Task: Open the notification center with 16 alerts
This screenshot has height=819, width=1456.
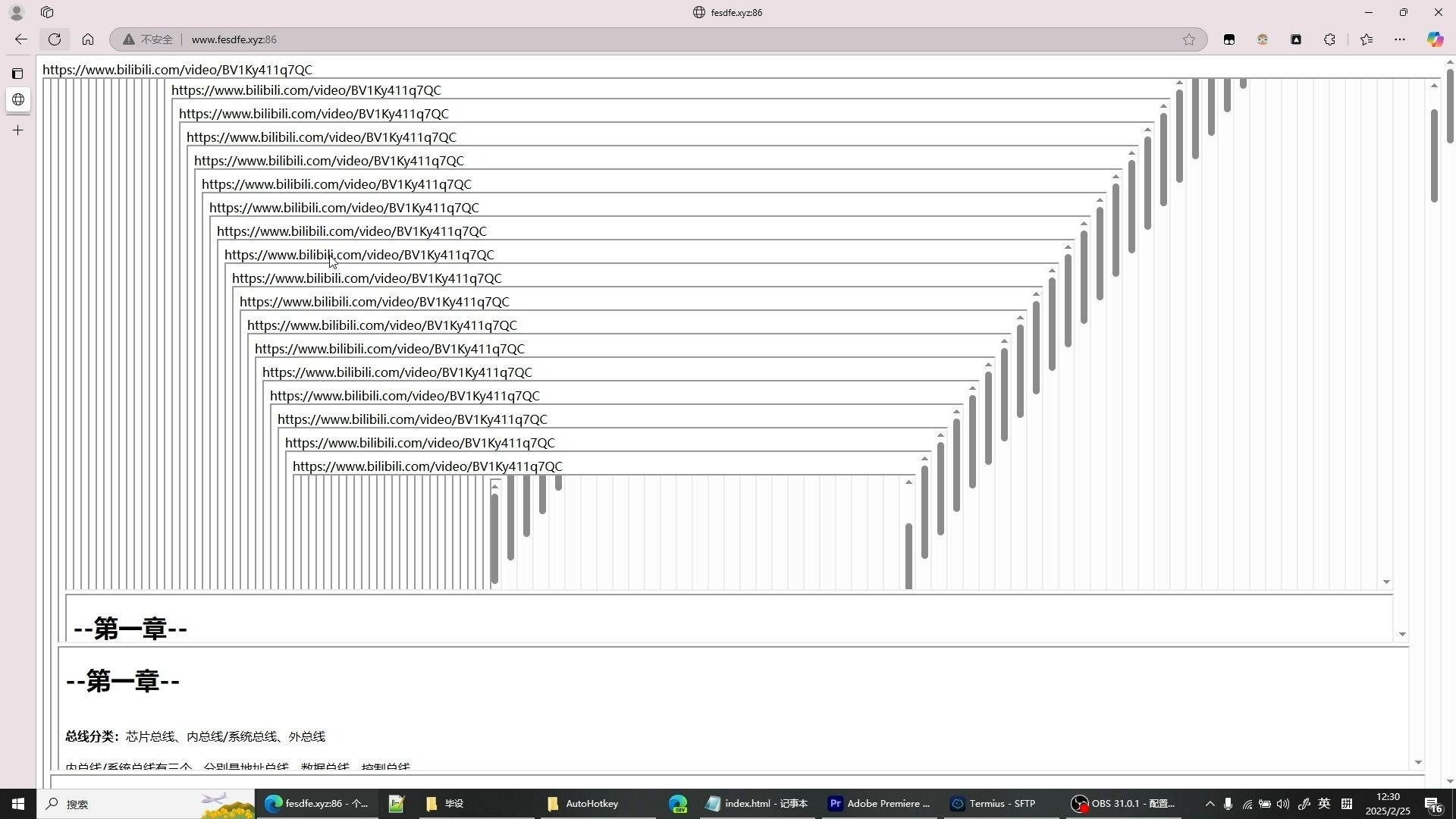Action: coord(1433,804)
